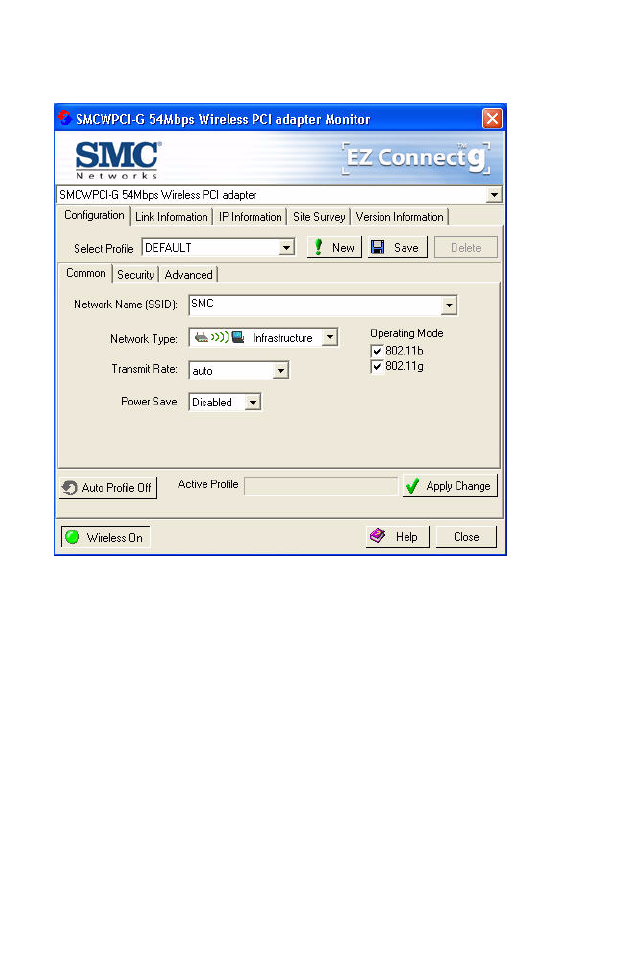Expand the Network Name SSID dropdown arrow
Viewport: 630px width, 972px height.
[x=449, y=305]
